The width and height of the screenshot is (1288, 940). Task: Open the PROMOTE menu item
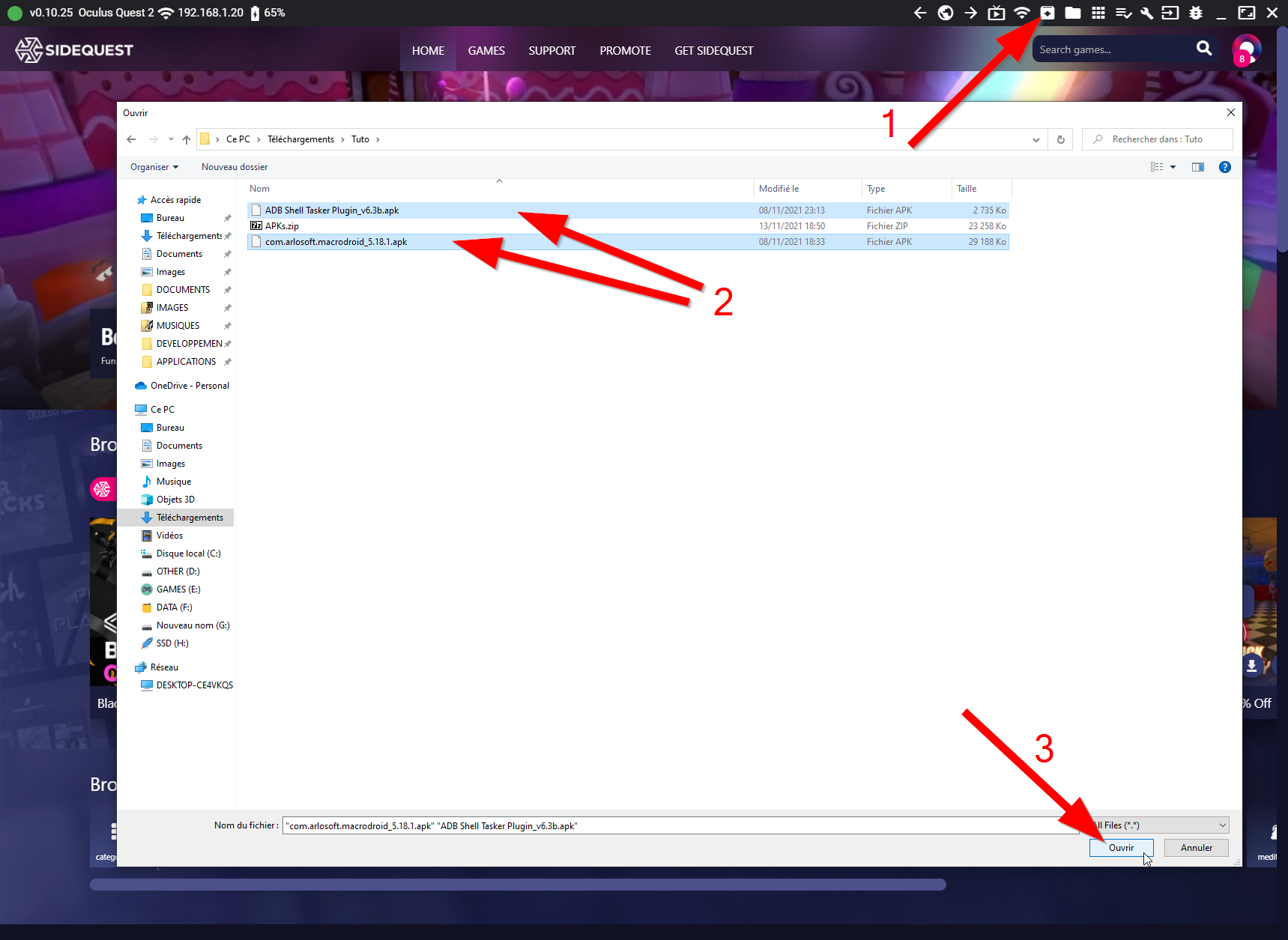625,51
